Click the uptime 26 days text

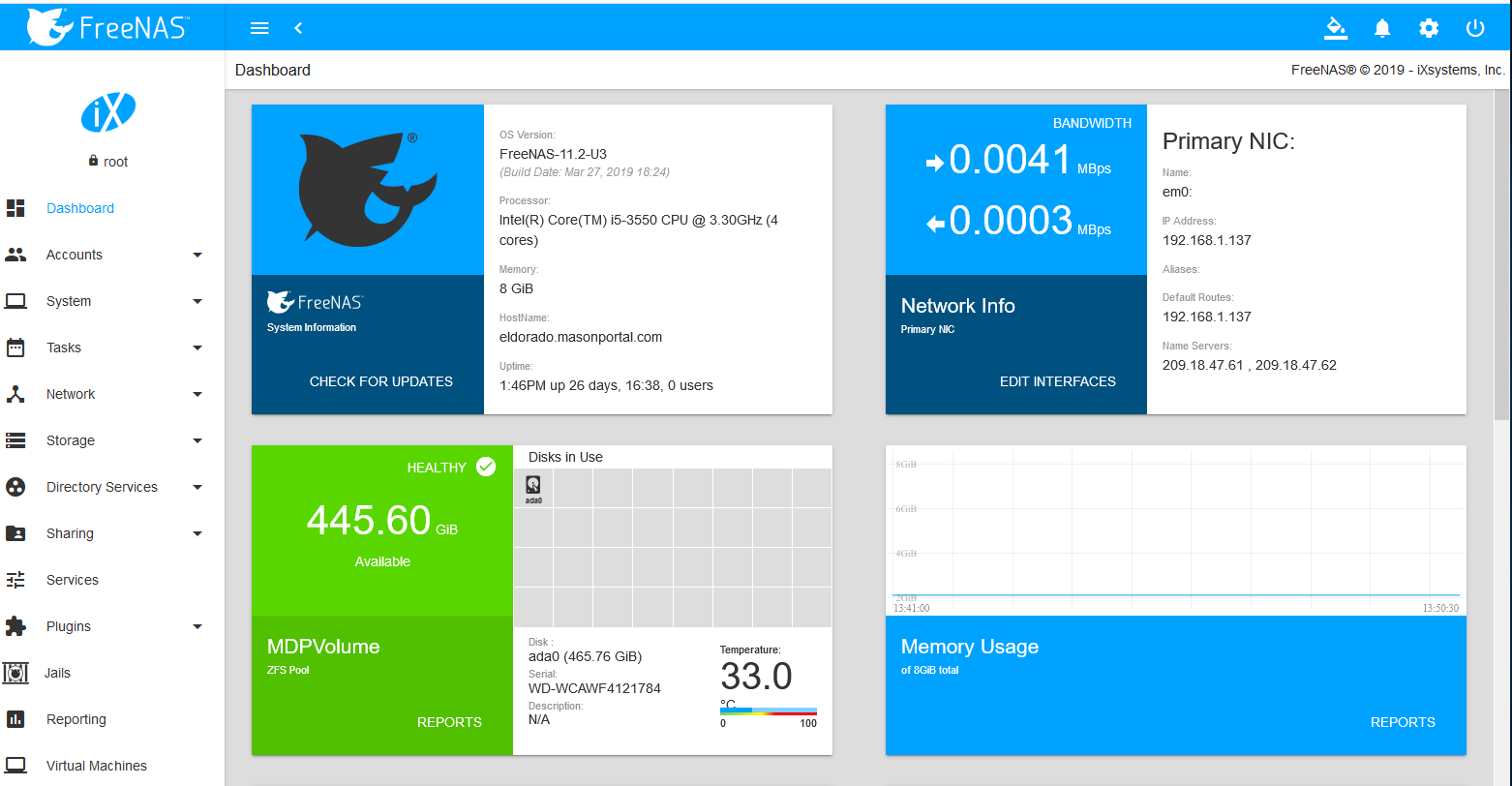pyautogui.click(x=606, y=385)
